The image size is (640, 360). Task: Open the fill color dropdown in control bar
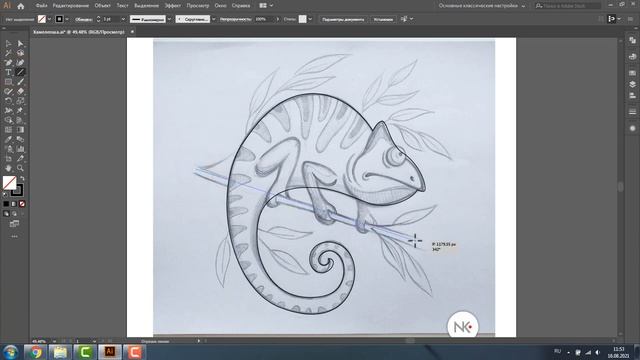tap(49, 19)
